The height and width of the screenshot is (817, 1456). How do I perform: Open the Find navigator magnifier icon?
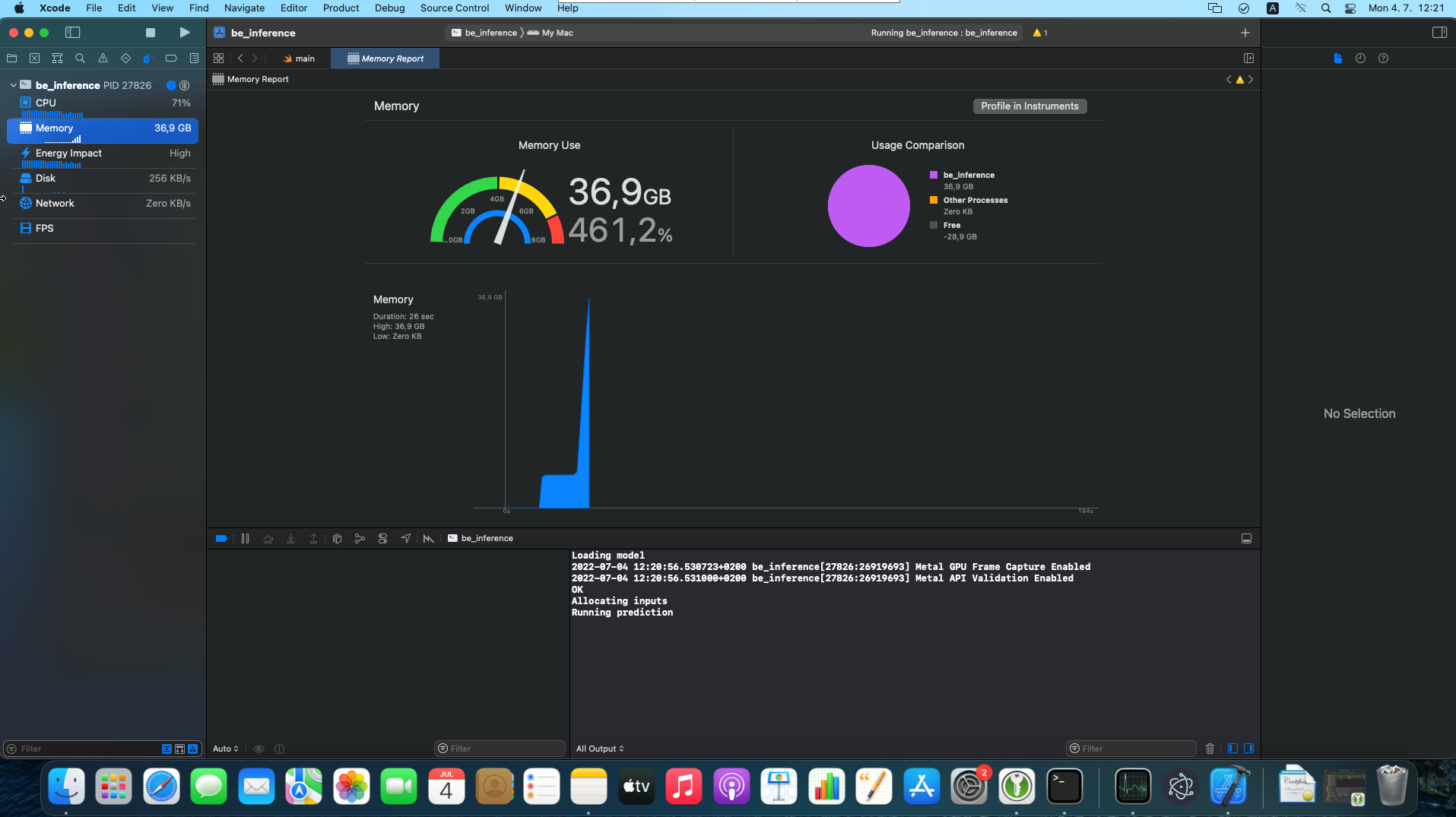pyautogui.click(x=80, y=59)
